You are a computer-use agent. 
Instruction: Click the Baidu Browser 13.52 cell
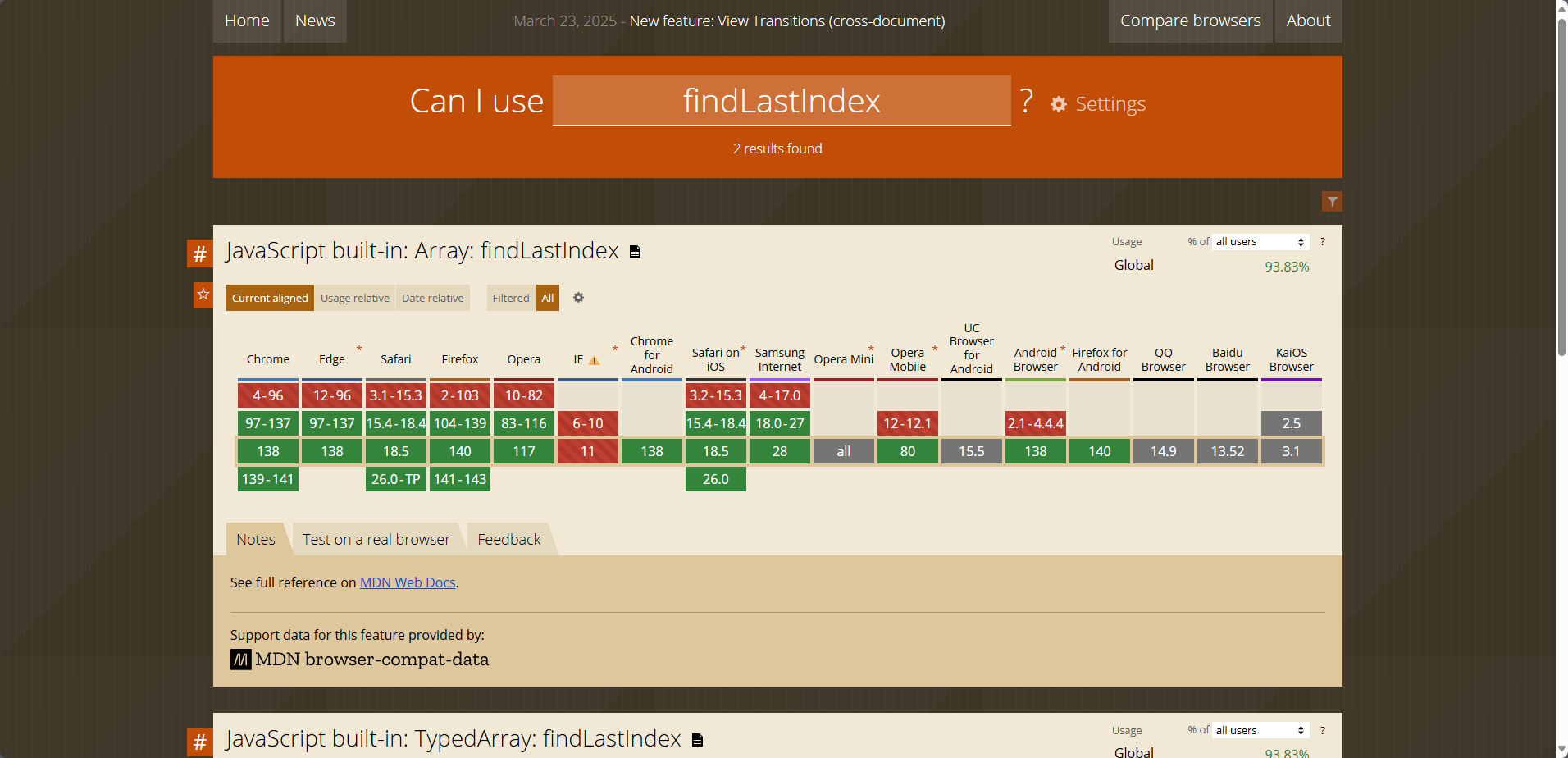pos(1228,451)
